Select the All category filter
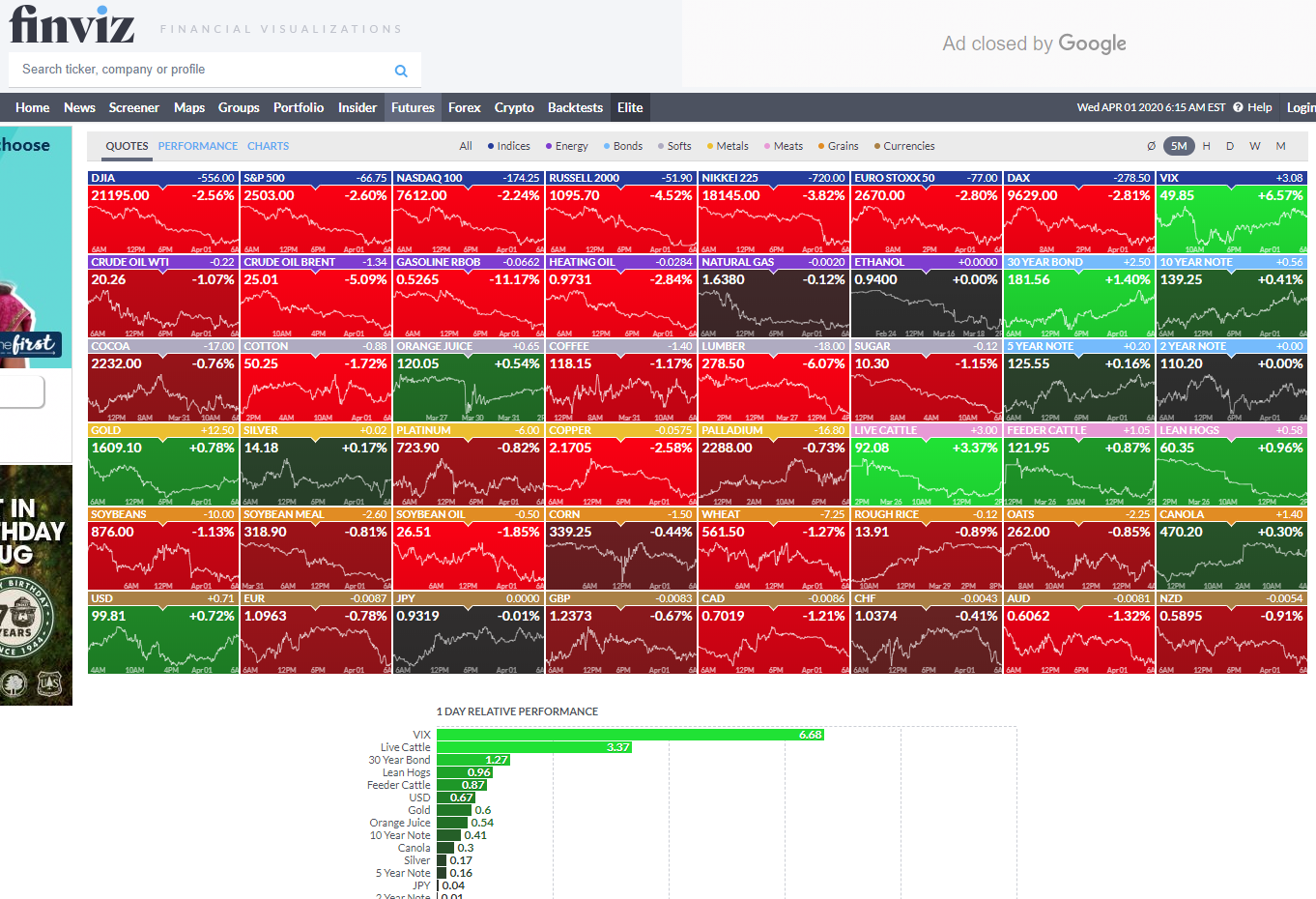 click(466, 147)
